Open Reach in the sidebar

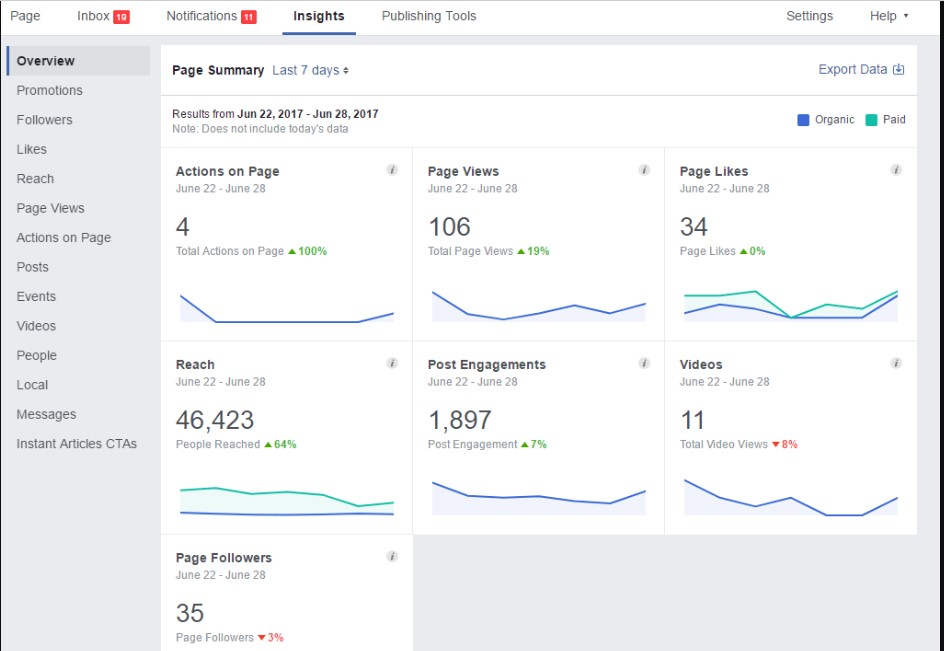(x=35, y=179)
